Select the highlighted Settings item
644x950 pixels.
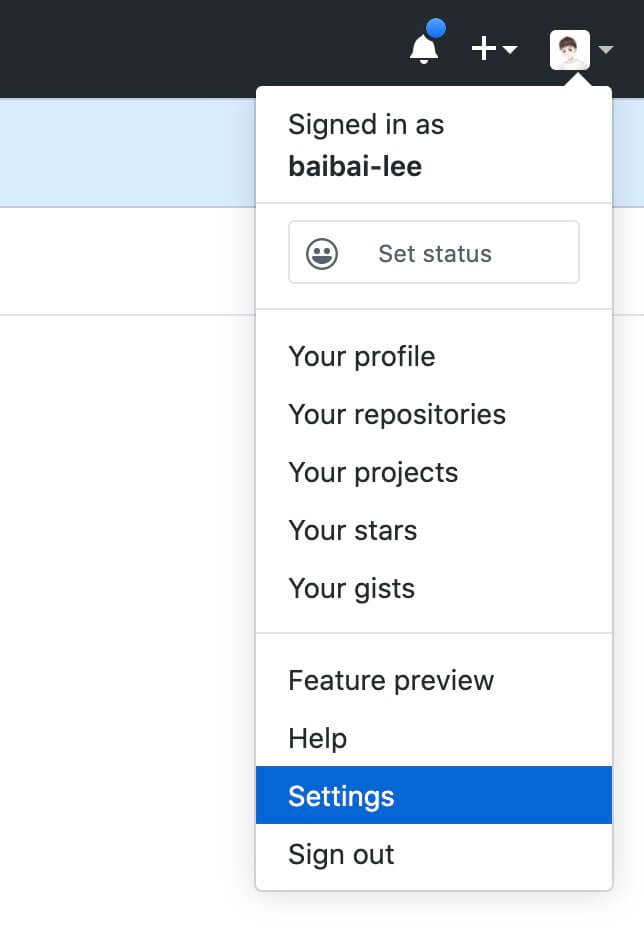tap(341, 796)
